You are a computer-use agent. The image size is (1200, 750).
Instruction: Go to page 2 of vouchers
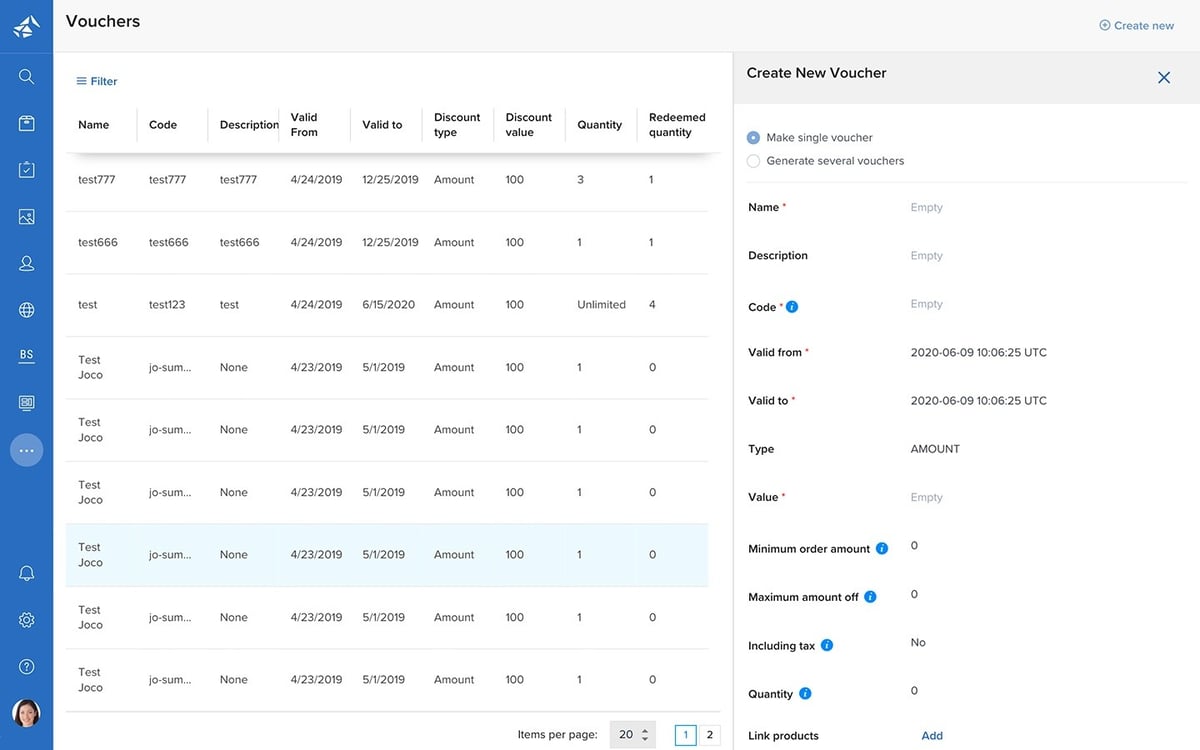tap(709, 735)
